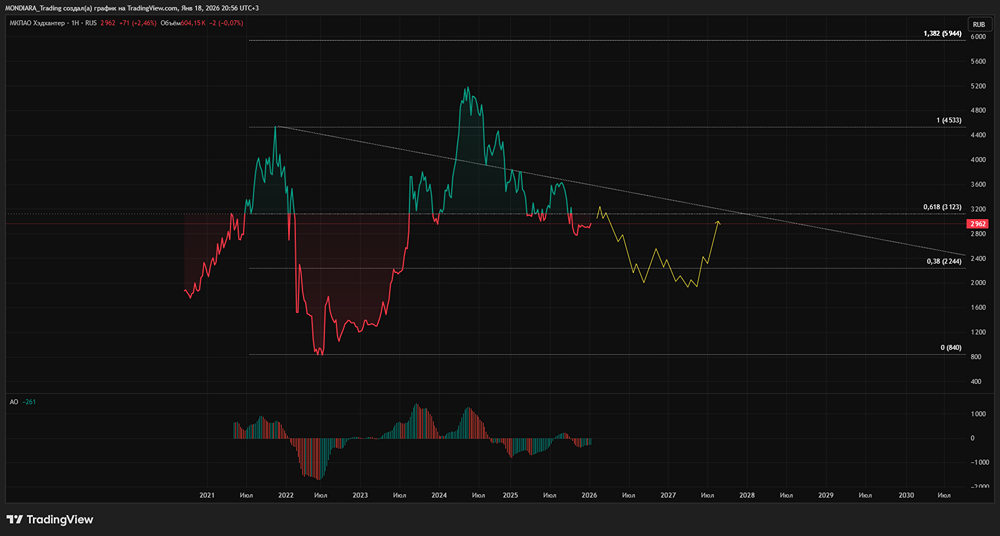
Task: Select the 1,382 (5 944) Fibonacci level label
Action: click(942, 34)
